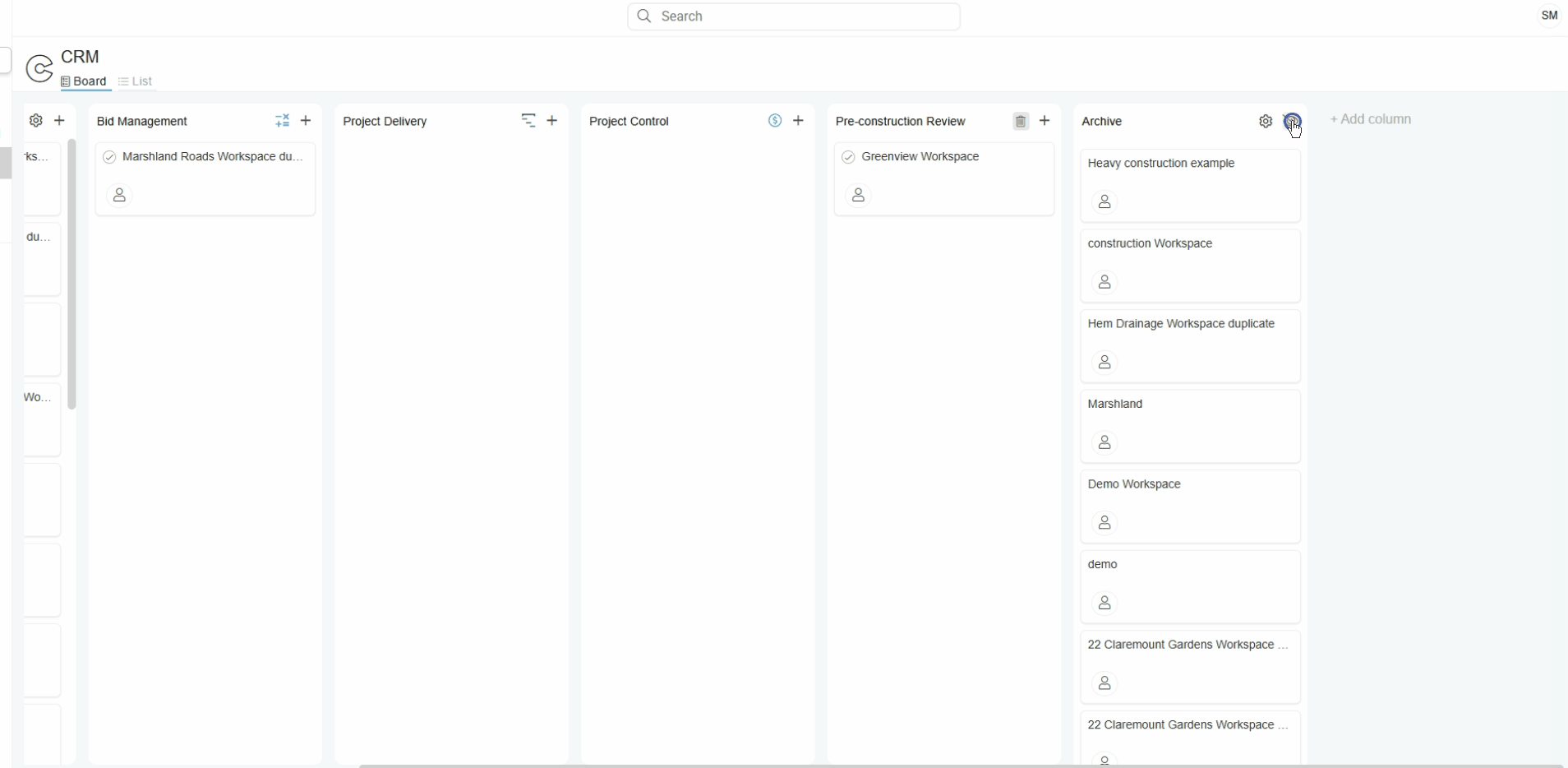Image resolution: width=1568 pixels, height=768 pixels.
Task: Click plus icon in Pre-construction Review column
Action: tap(1045, 121)
